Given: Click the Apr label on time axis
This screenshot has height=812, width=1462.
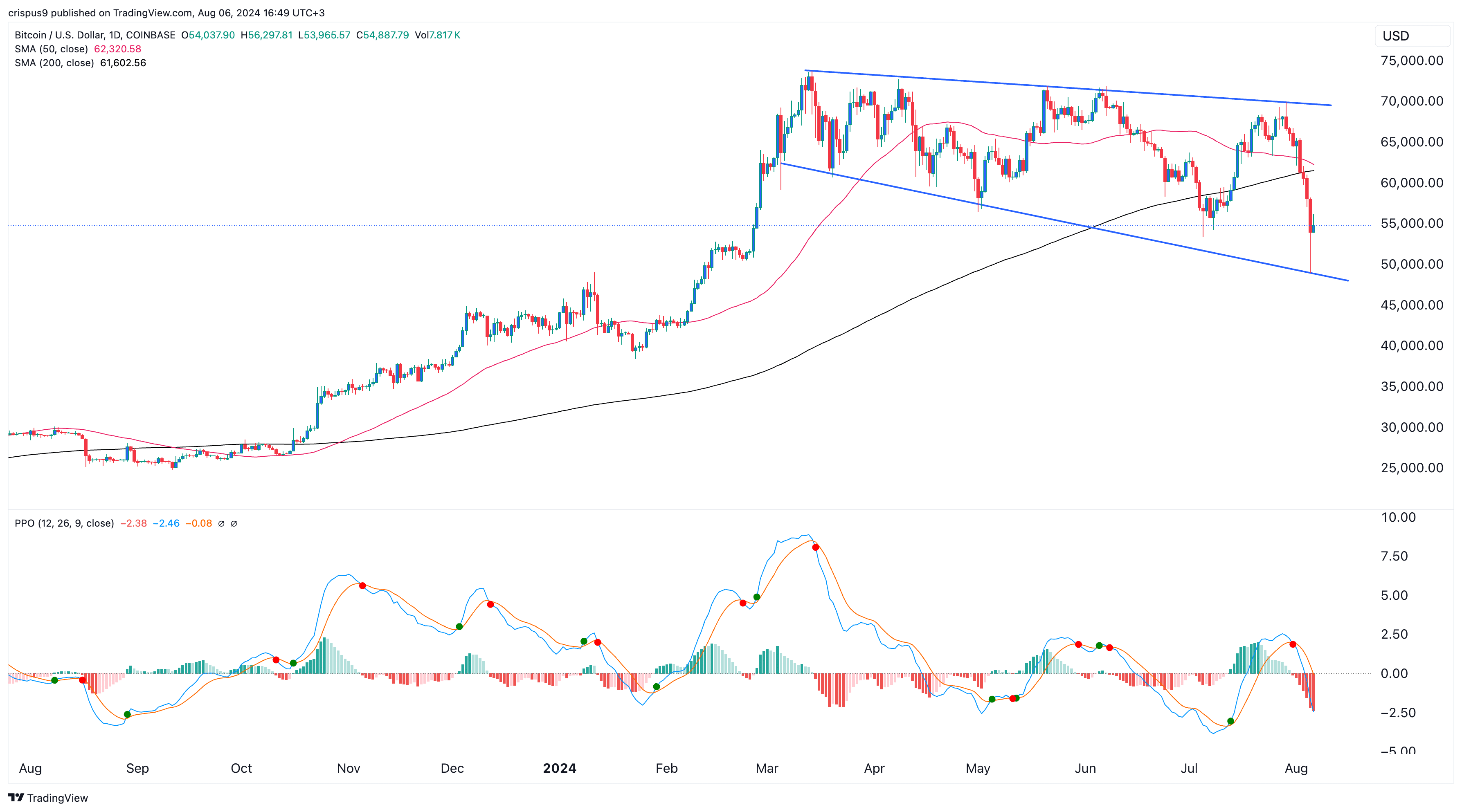Looking at the screenshot, I should (x=874, y=768).
